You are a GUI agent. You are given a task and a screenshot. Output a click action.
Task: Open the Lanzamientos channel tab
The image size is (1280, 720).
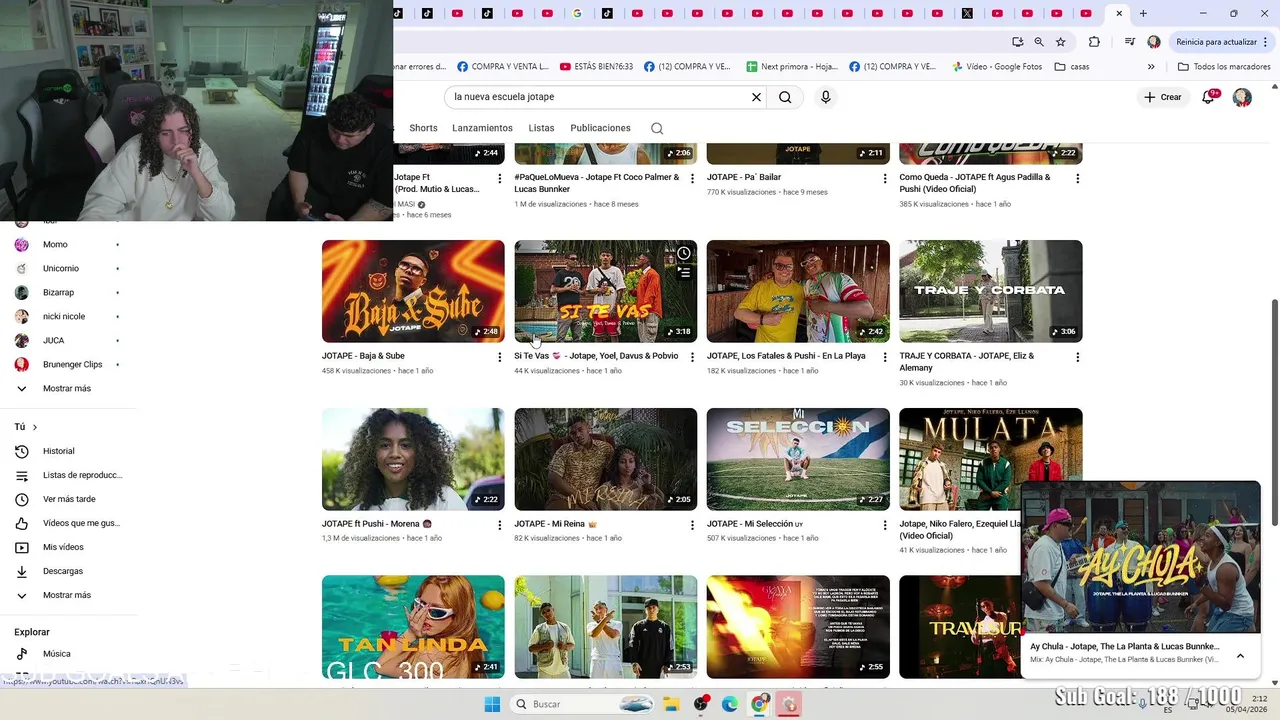pyautogui.click(x=482, y=128)
